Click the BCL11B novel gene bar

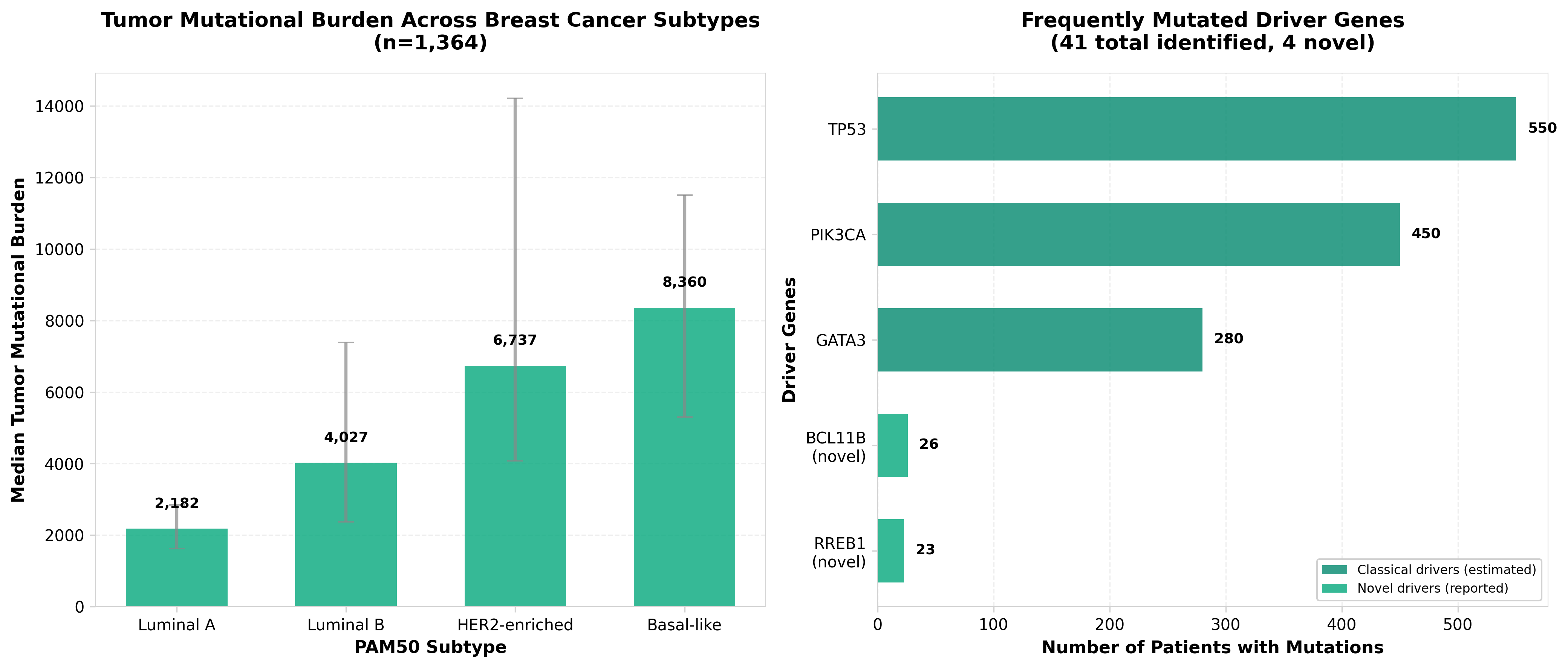pyautogui.click(x=892, y=445)
